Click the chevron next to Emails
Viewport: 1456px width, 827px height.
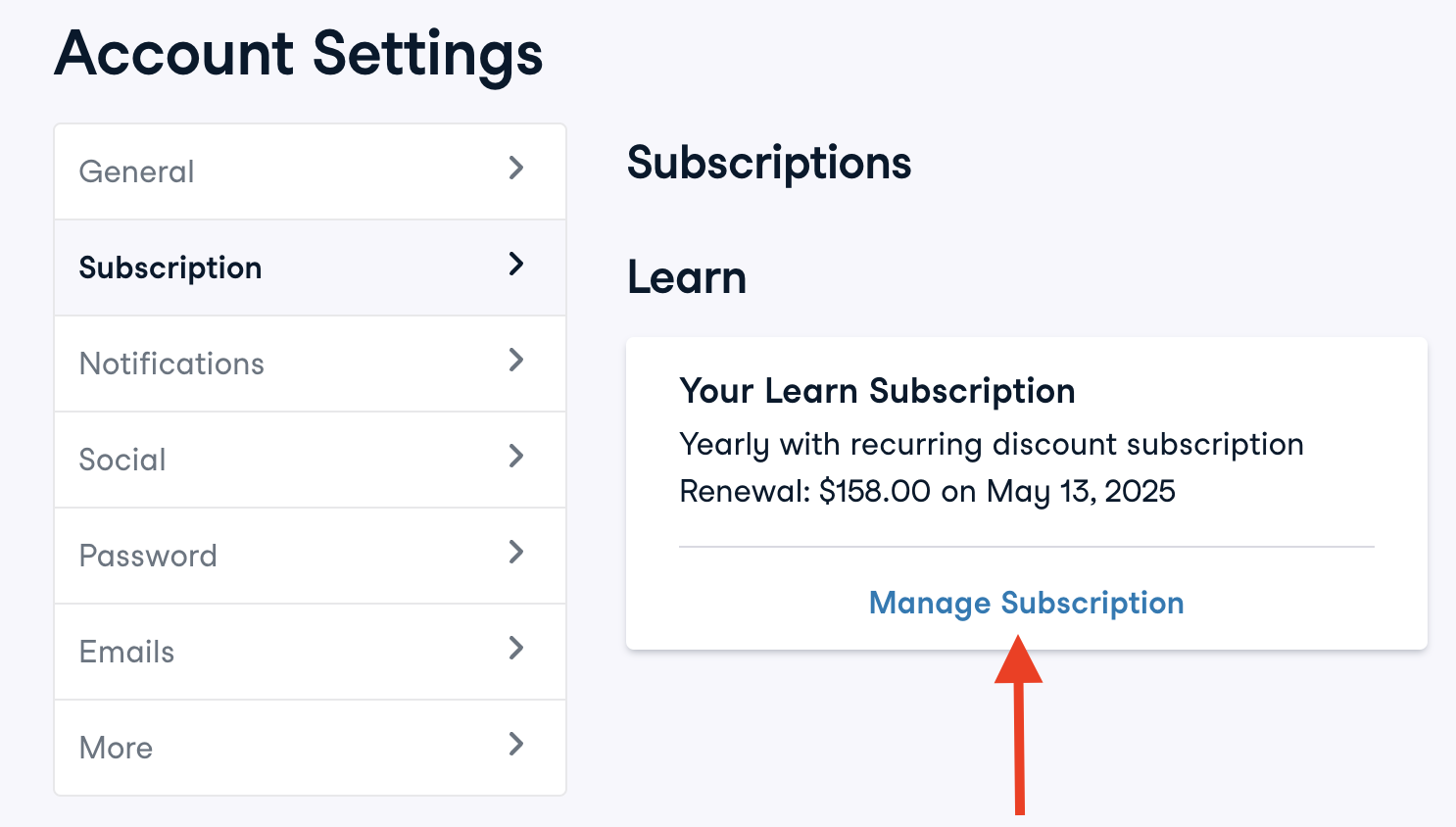(516, 649)
